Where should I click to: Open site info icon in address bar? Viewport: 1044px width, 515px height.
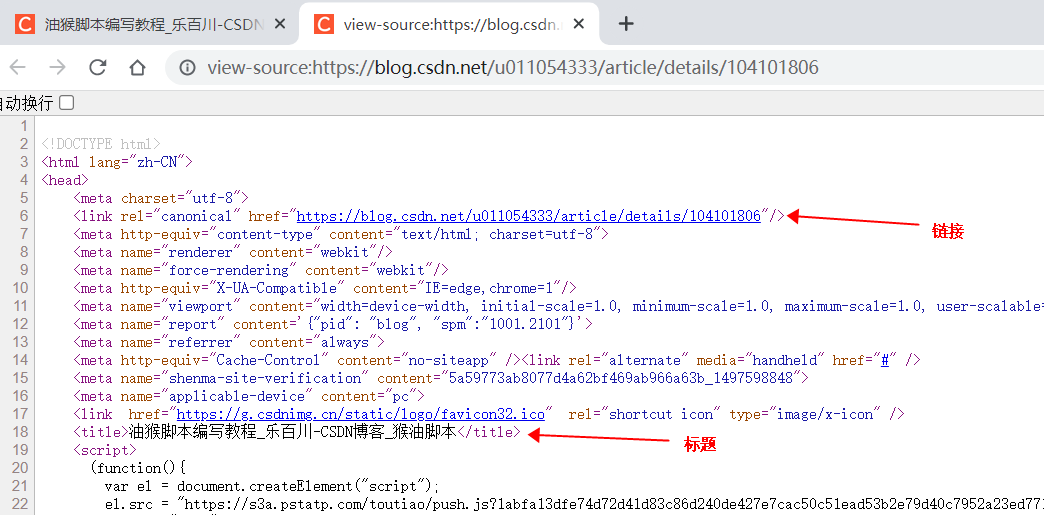click(188, 67)
